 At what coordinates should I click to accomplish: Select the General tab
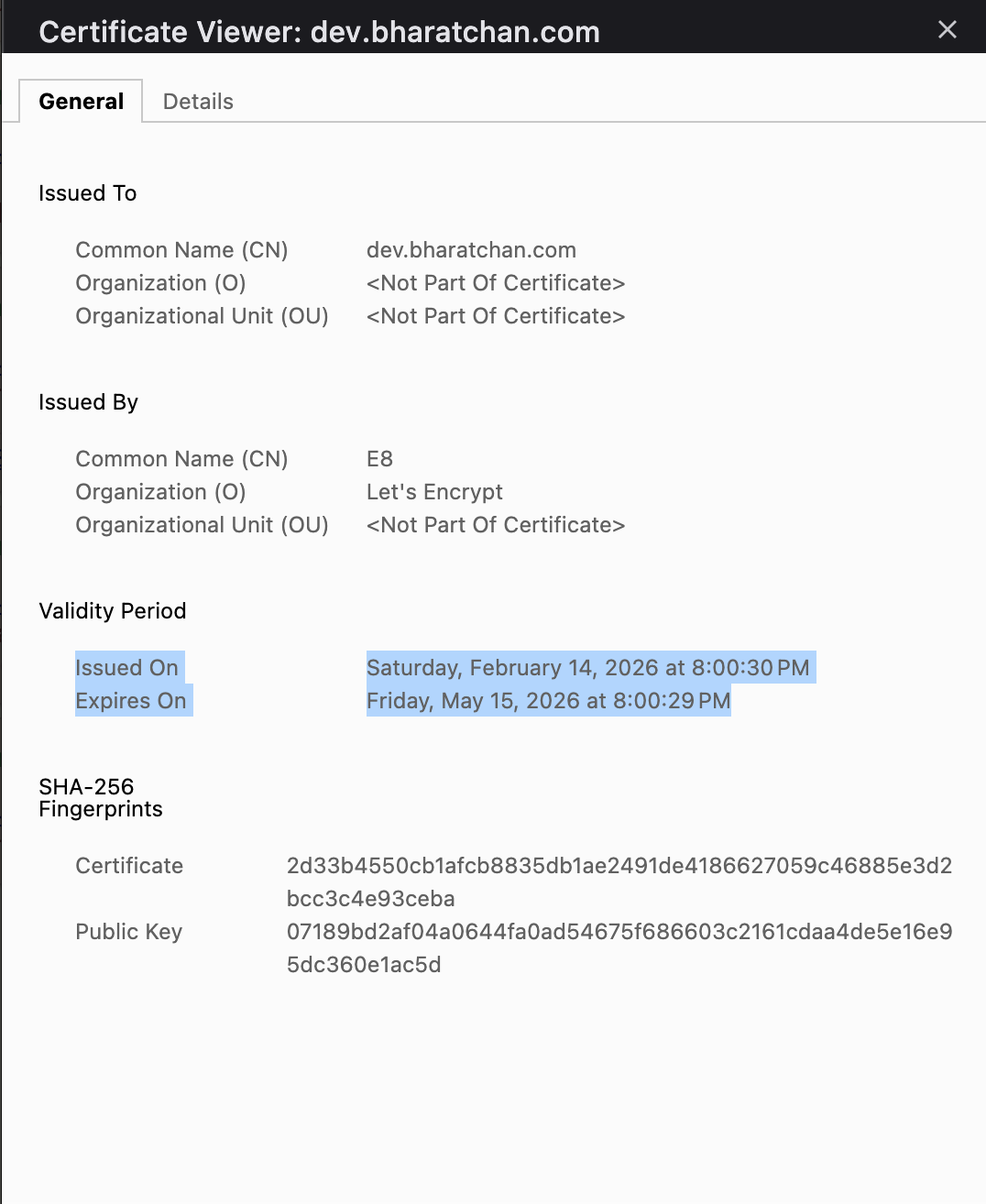[81, 102]
